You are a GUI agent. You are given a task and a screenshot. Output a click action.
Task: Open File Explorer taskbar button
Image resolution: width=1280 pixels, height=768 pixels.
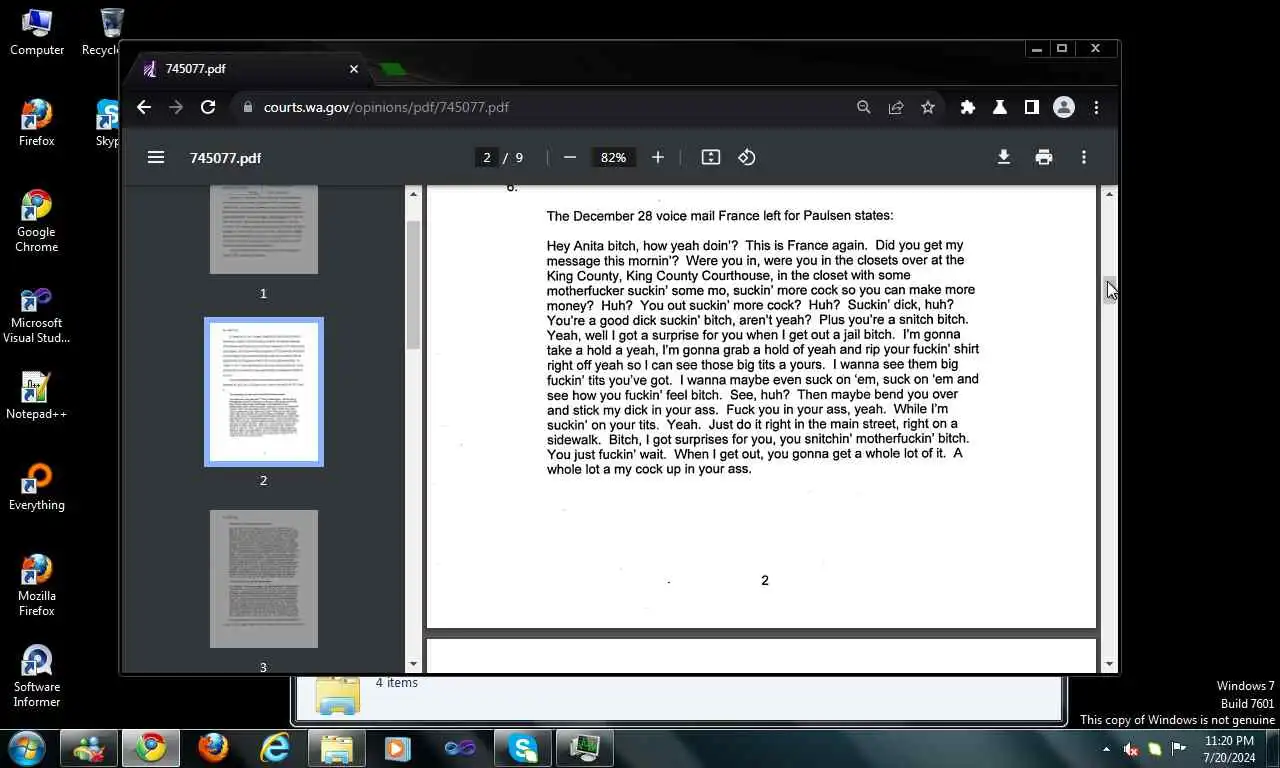[336, 748]
